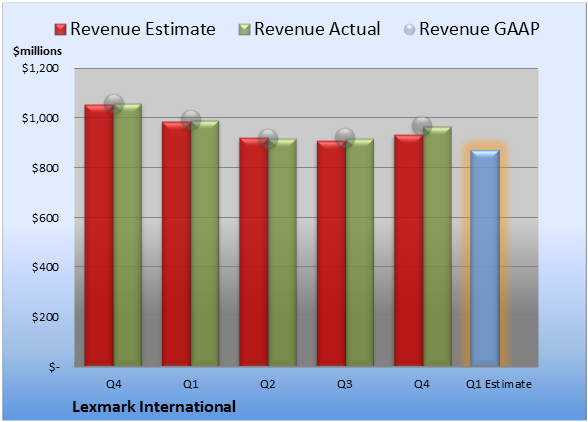
Task: Select the green actual bar for Q2
Action: [x=282, y=252]
